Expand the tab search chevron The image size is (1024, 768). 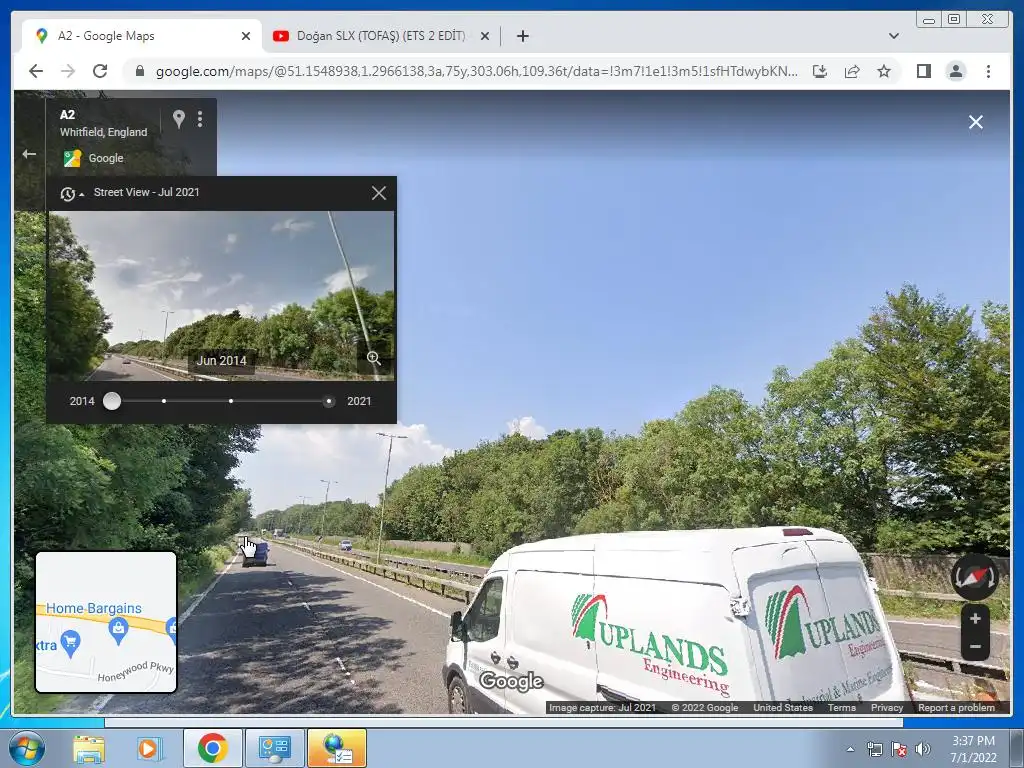(x=894, y=36)
